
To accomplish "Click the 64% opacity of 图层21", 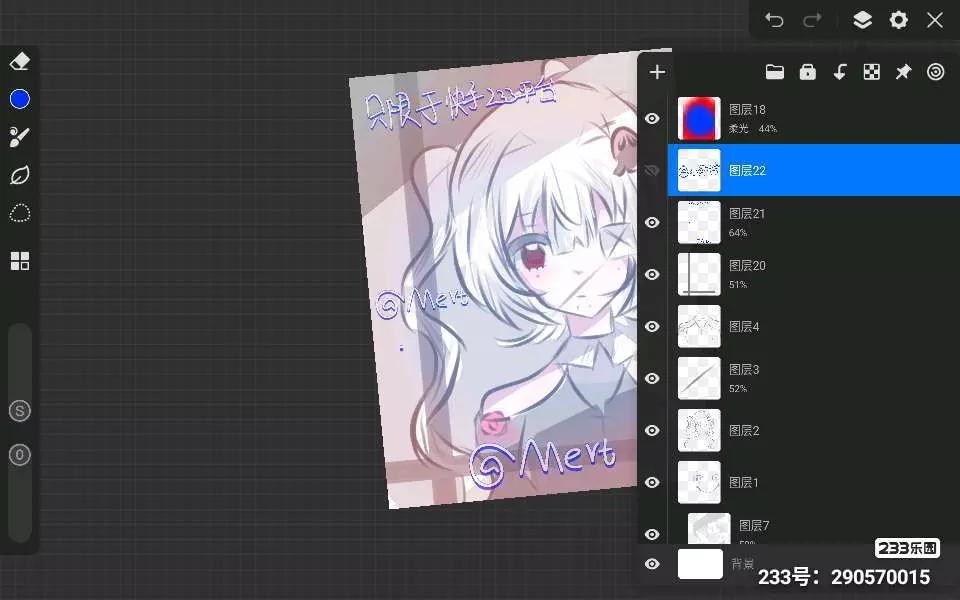I will (x=738, y=233).
